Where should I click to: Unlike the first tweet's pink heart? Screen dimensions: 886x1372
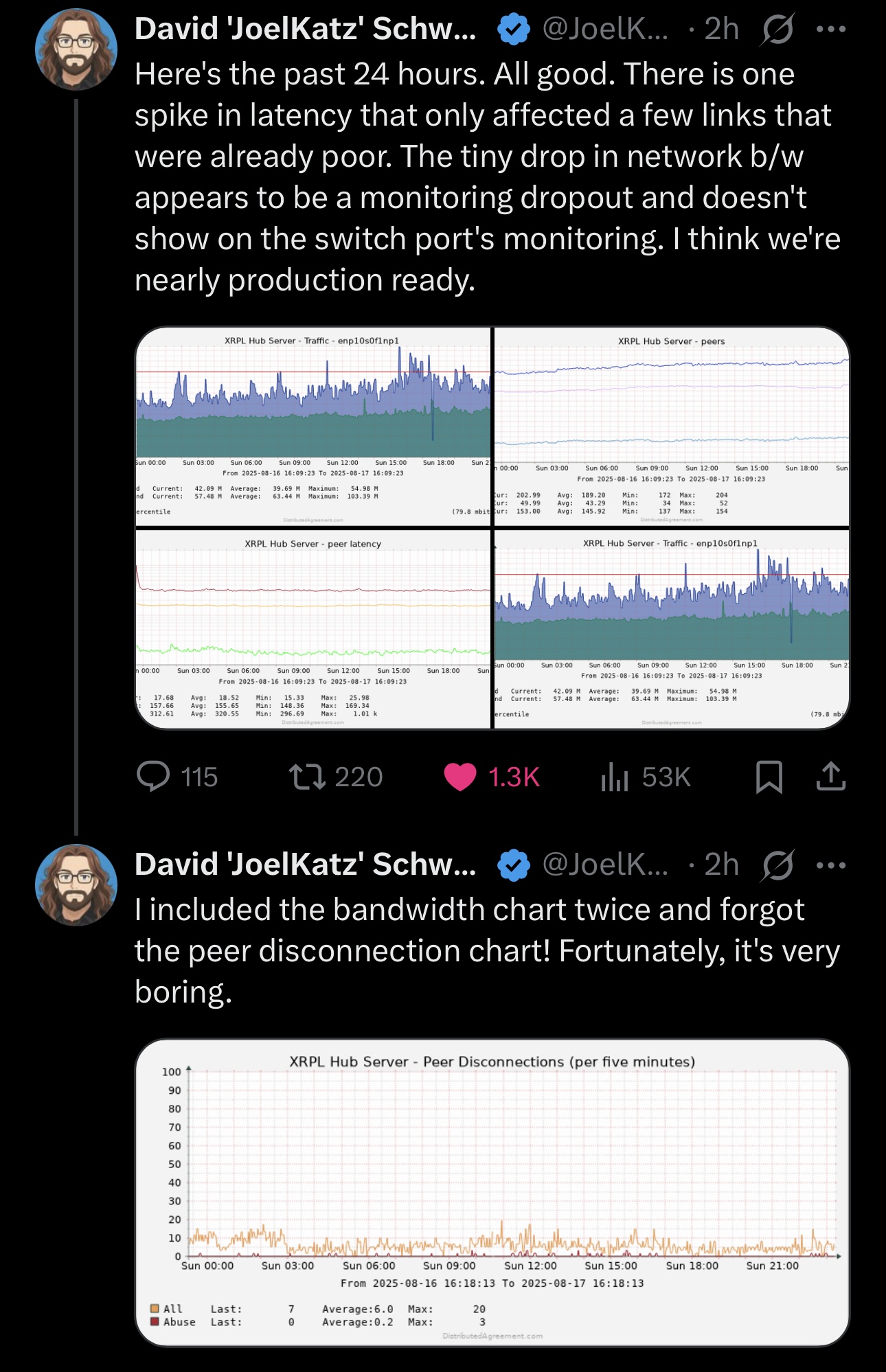point(460,777)
